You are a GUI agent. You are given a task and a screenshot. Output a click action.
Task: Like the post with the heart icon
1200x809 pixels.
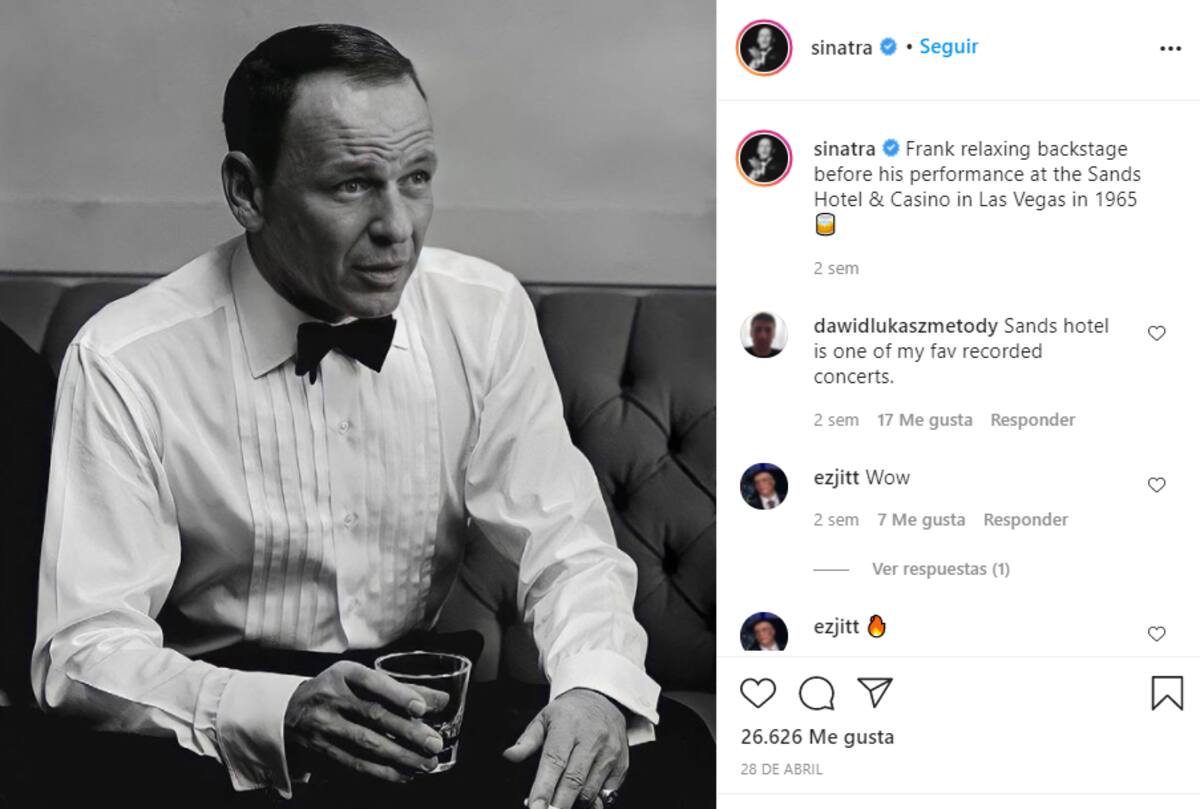(x=758, y=692)
